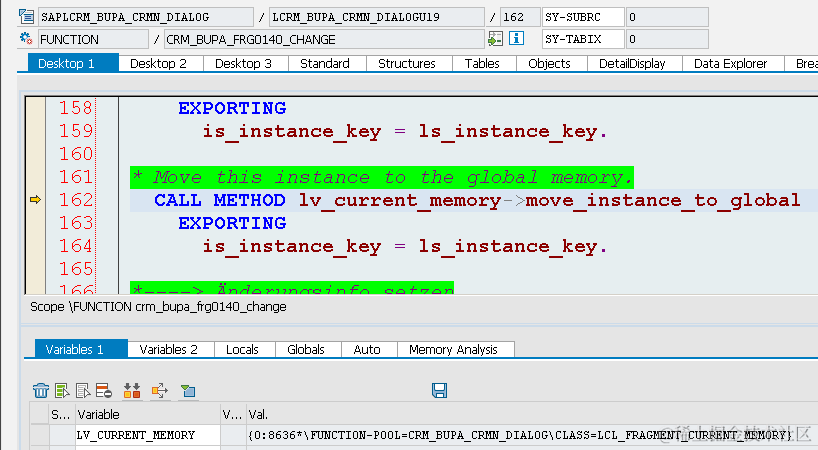Click the gray list icon in variables toolbar
This screenshot has width=818, height=450.
(83, 390)
